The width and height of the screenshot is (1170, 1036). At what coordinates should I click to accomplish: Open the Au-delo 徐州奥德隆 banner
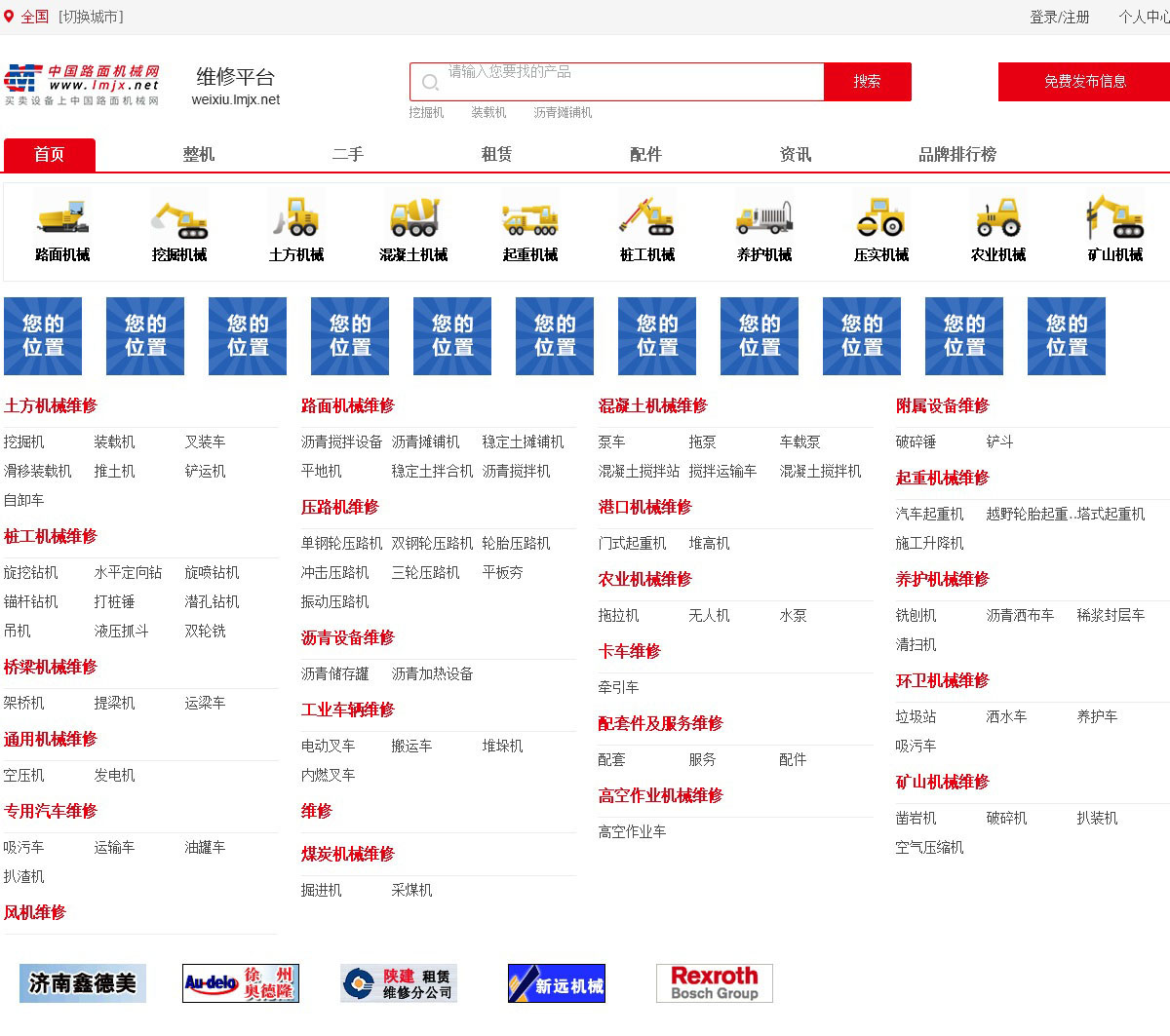click(241, 983)
